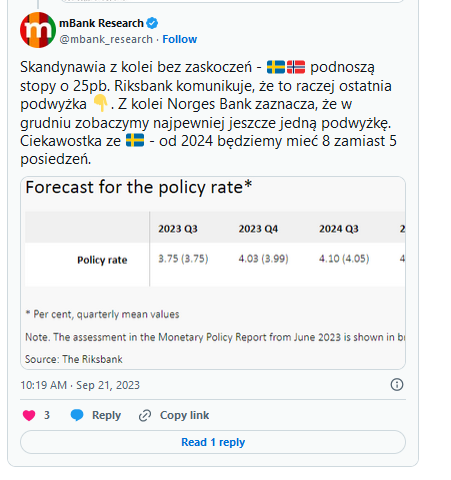This screenshot has width=451, height=480.
Task: Open the @mbank_research handle link
Action: coord(106,39)
